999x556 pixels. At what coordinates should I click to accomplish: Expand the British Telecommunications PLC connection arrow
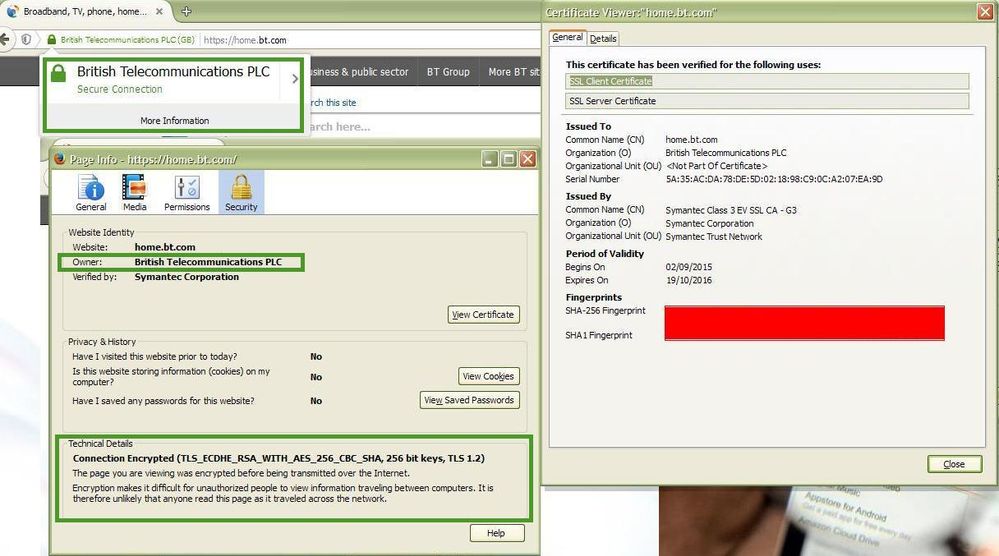(295, 79)
